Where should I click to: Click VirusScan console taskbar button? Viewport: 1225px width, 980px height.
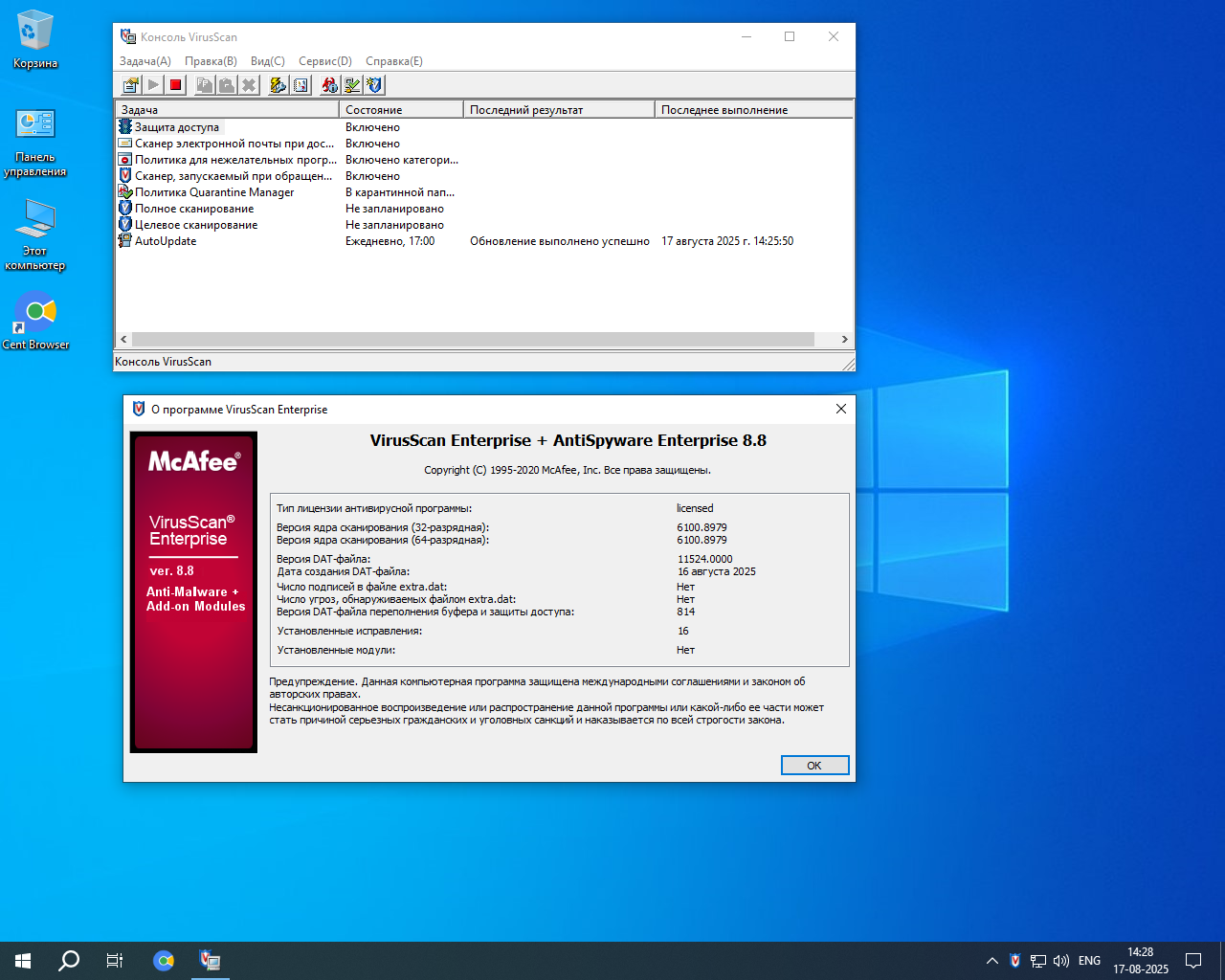click(210, 960)
